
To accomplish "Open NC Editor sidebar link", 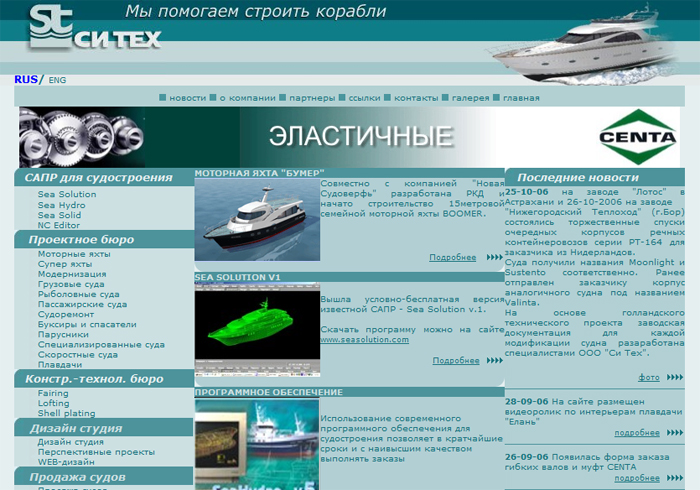I will pyautogui.click(x=58, y=225).
